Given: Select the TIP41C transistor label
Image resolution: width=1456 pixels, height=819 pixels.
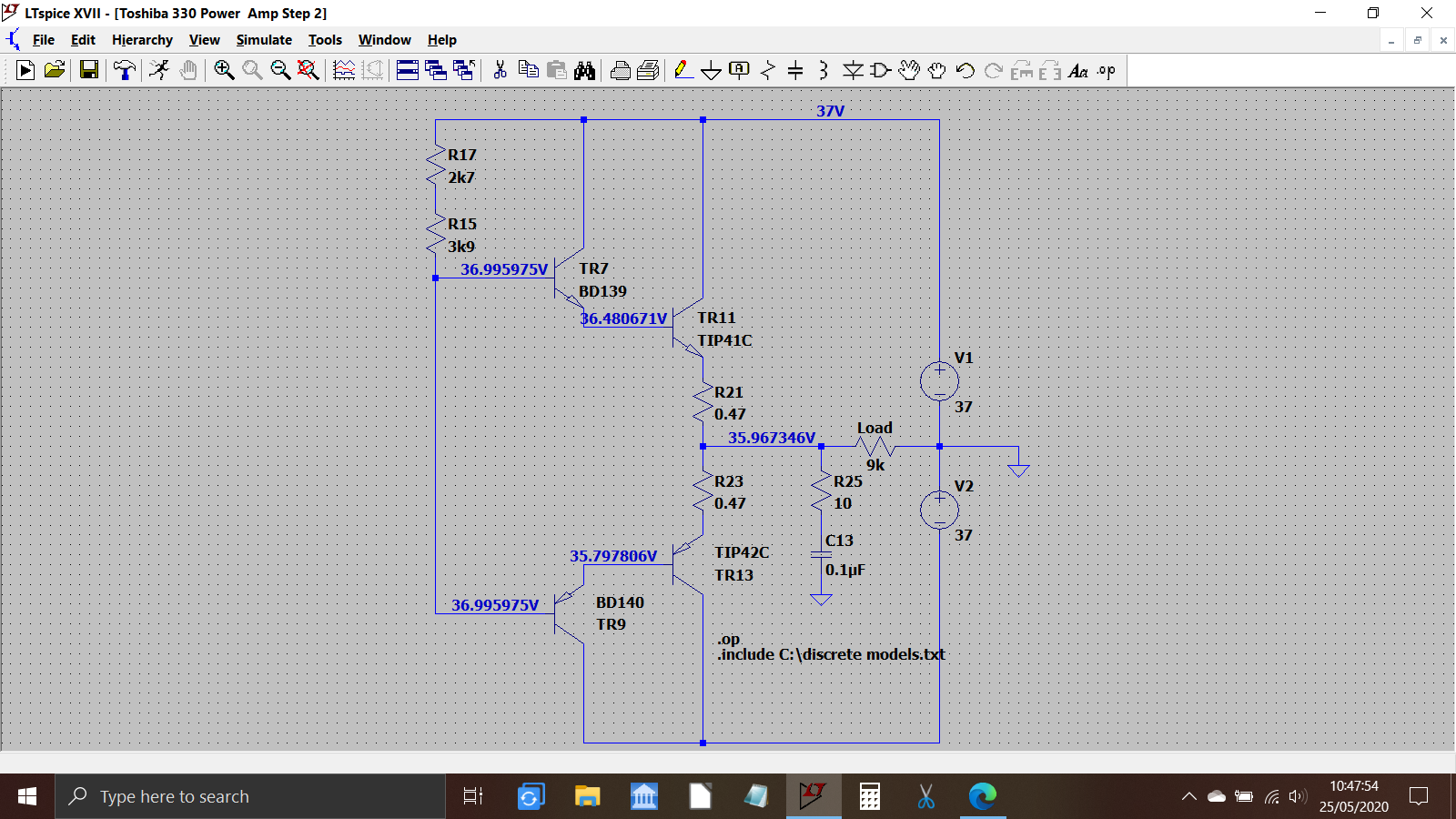Looking at the screenshot, I should coord(725,340).
